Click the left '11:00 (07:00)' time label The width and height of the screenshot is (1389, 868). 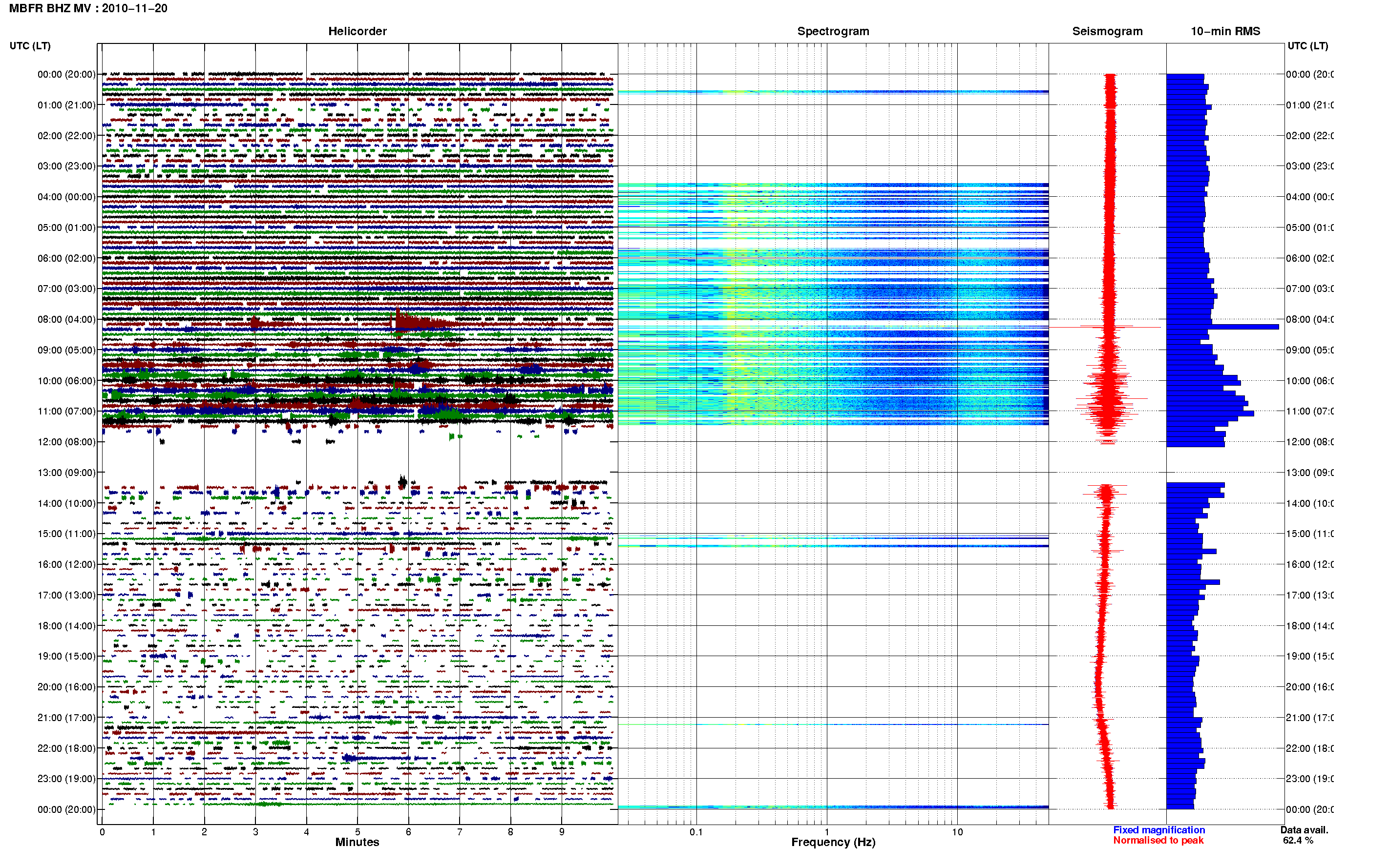66,411
